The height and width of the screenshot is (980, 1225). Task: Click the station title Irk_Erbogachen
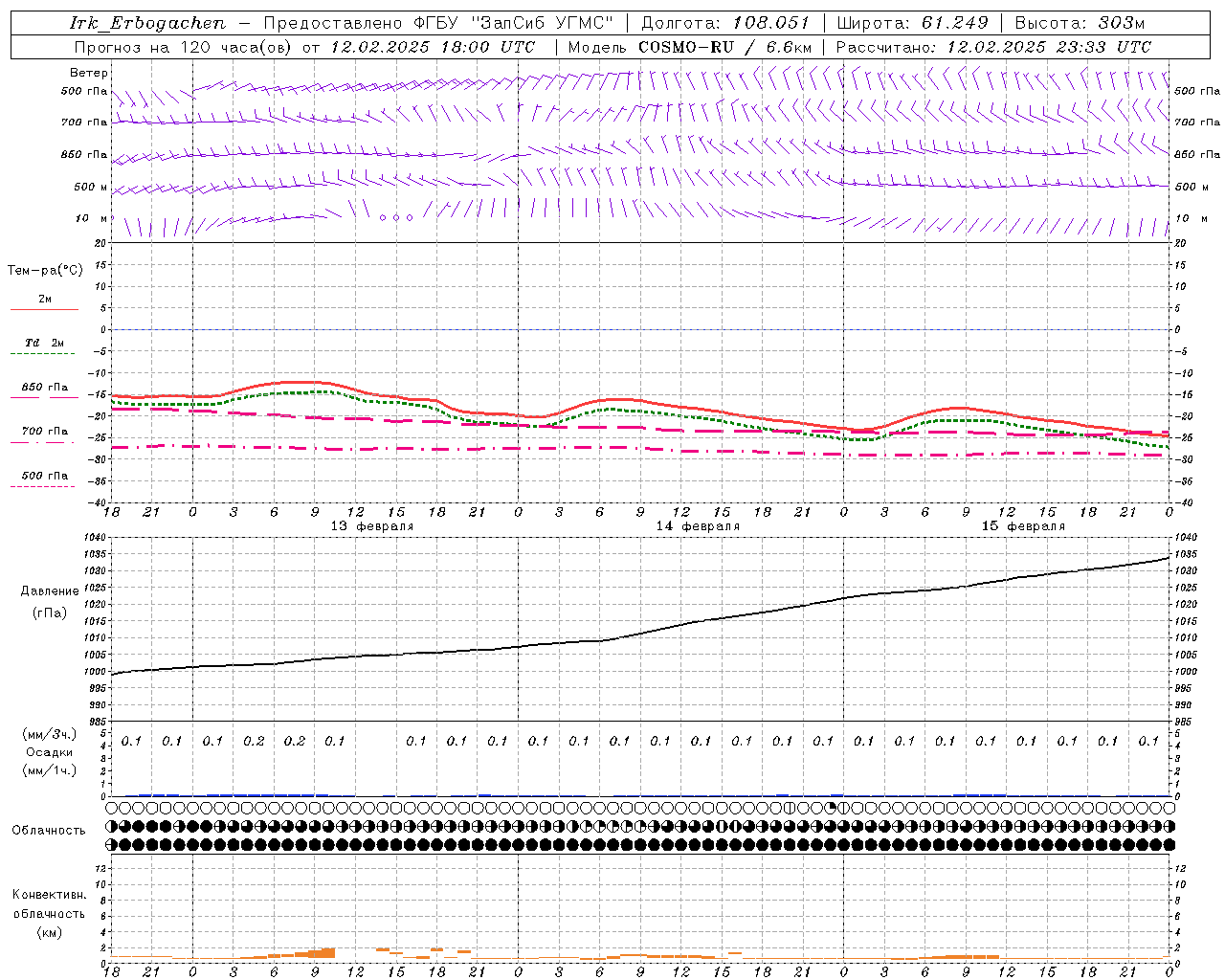point(147,23)
